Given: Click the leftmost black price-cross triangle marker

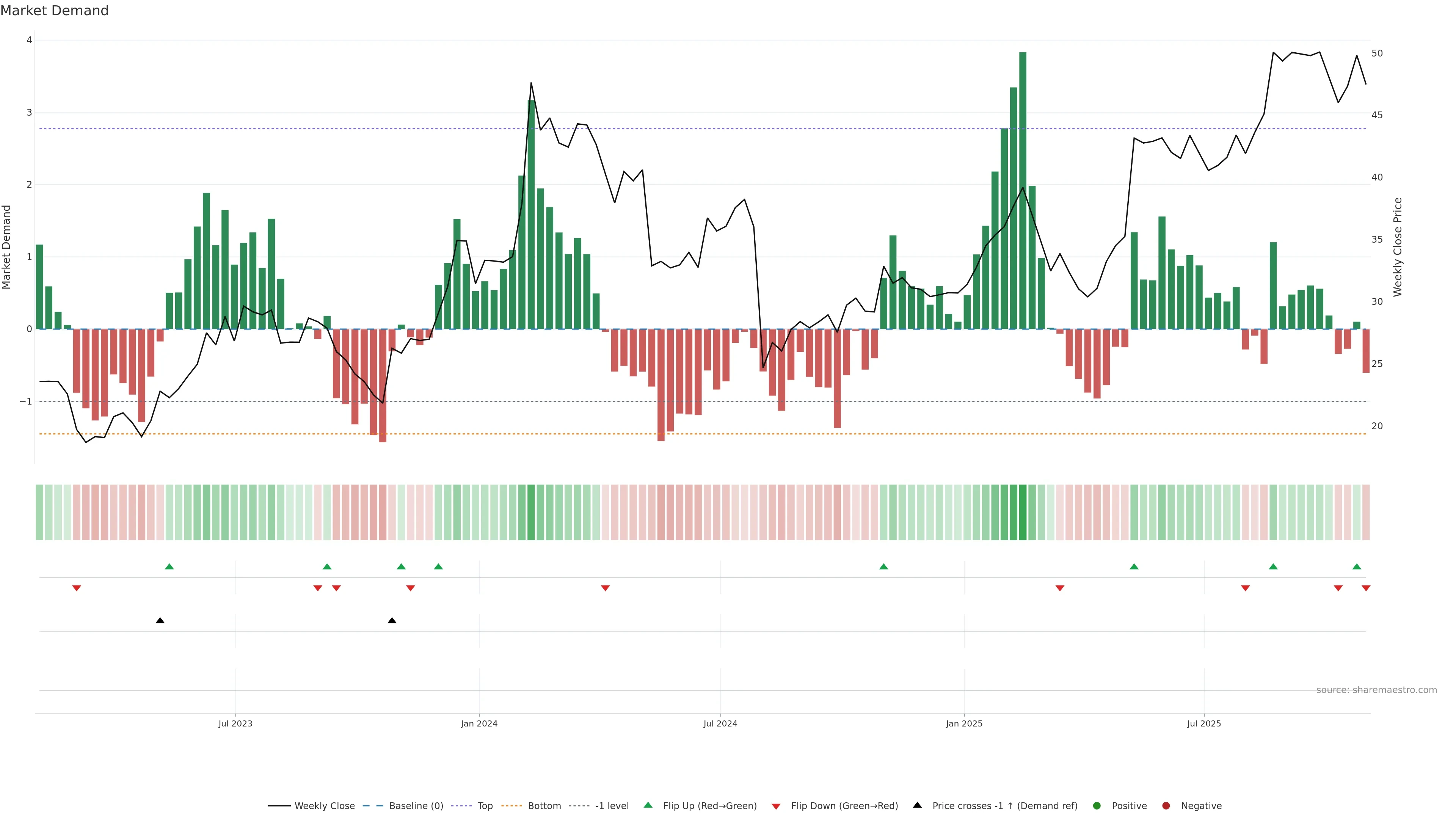Looking at the screenshot, I should click(160, 621).
